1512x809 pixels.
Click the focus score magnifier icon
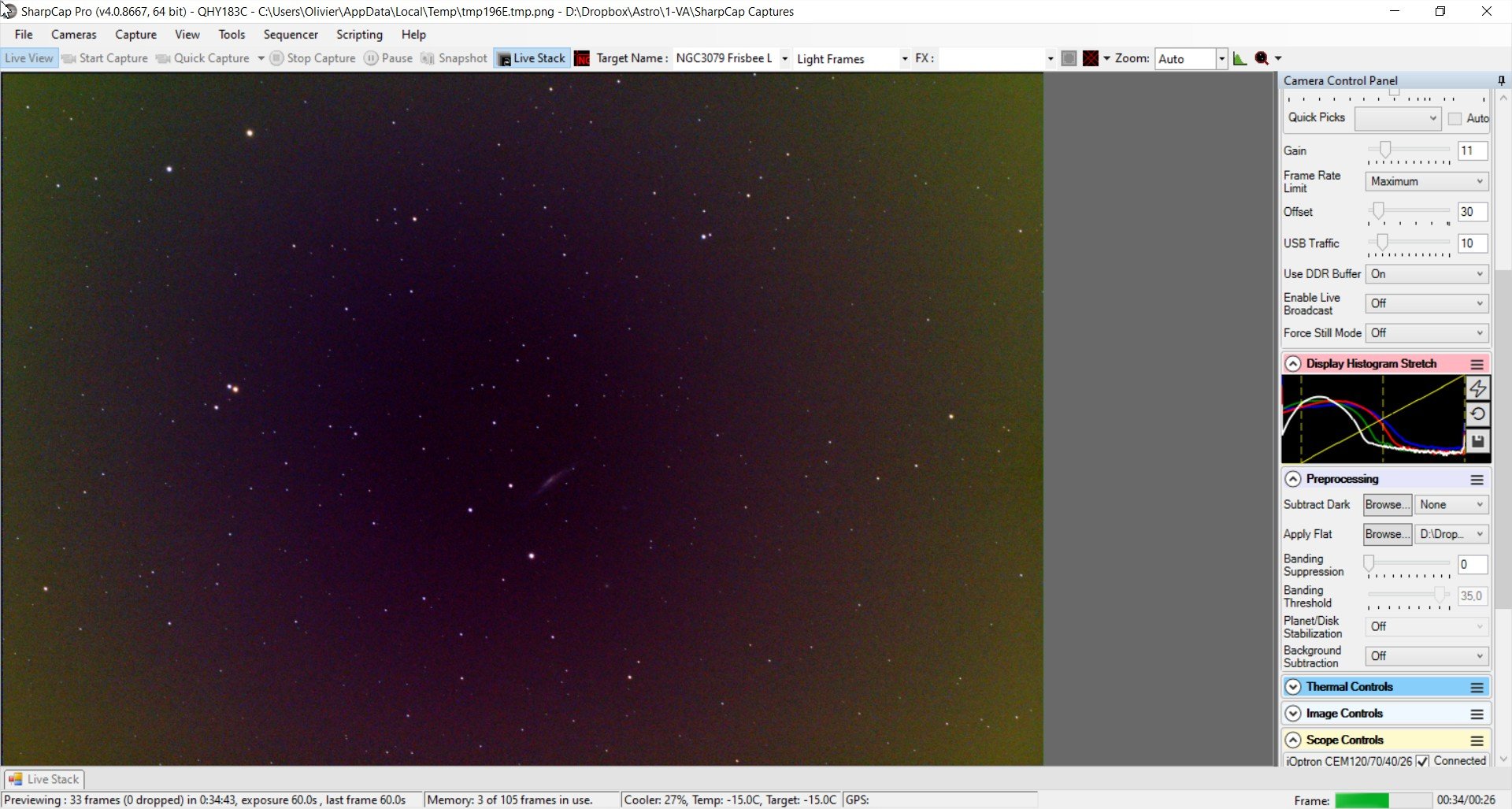point(1262,58)
